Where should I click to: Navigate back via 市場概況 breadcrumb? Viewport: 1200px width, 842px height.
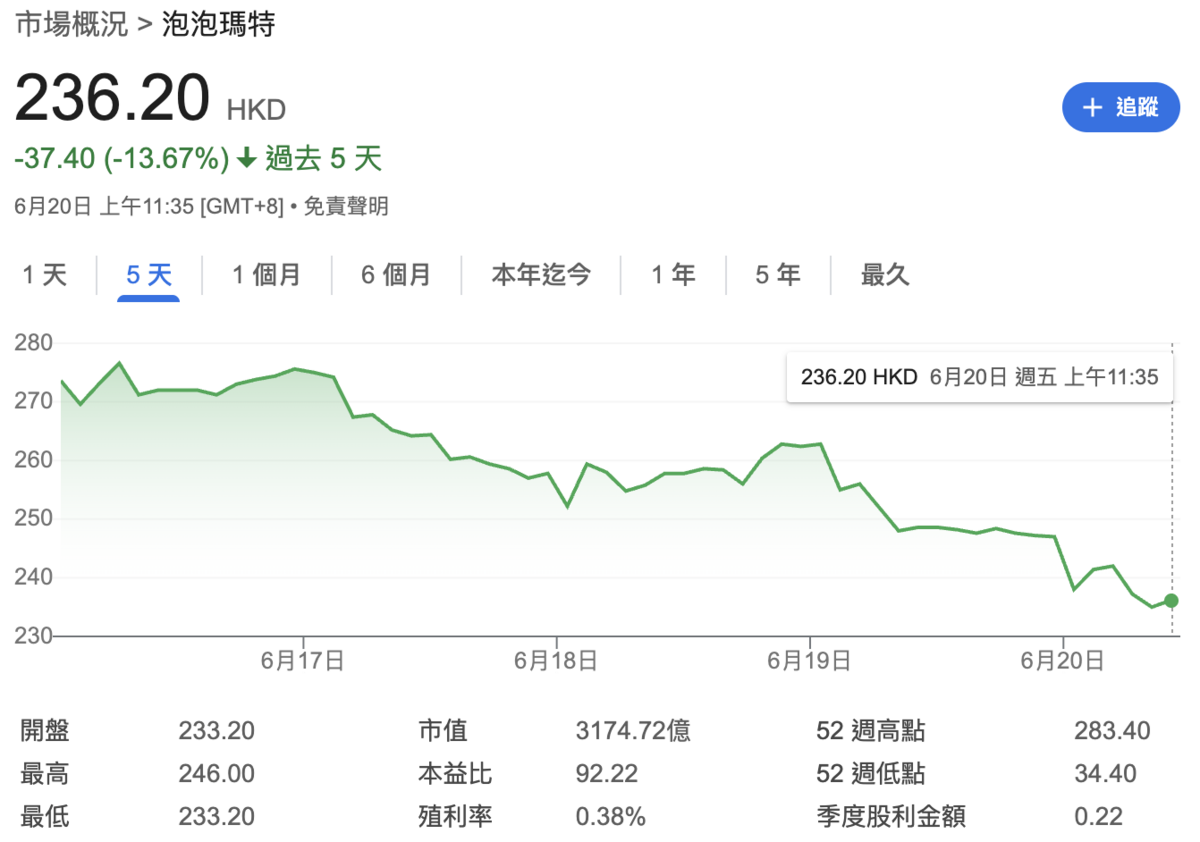point(70,25)
